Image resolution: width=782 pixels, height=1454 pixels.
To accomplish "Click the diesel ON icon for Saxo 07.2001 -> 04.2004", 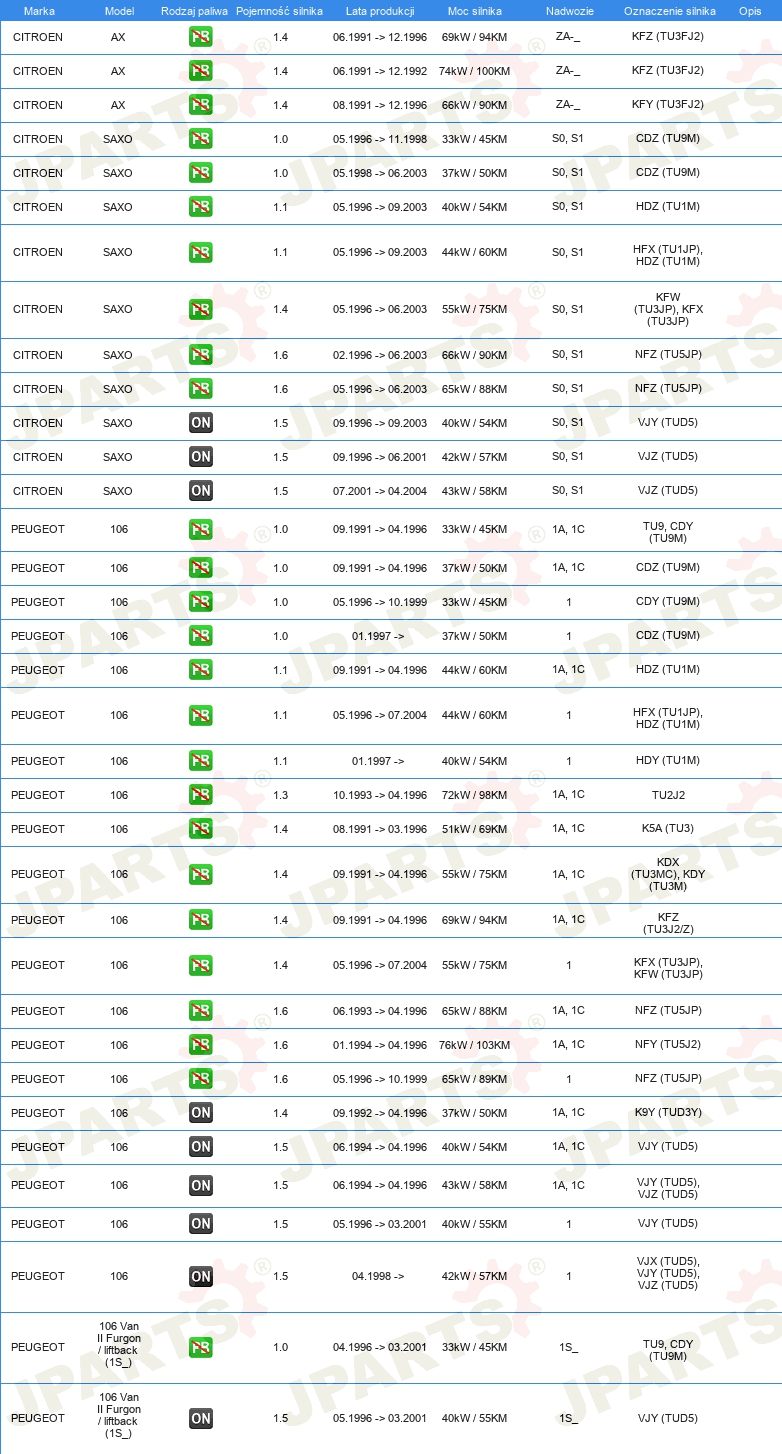I will coord(201,492).
